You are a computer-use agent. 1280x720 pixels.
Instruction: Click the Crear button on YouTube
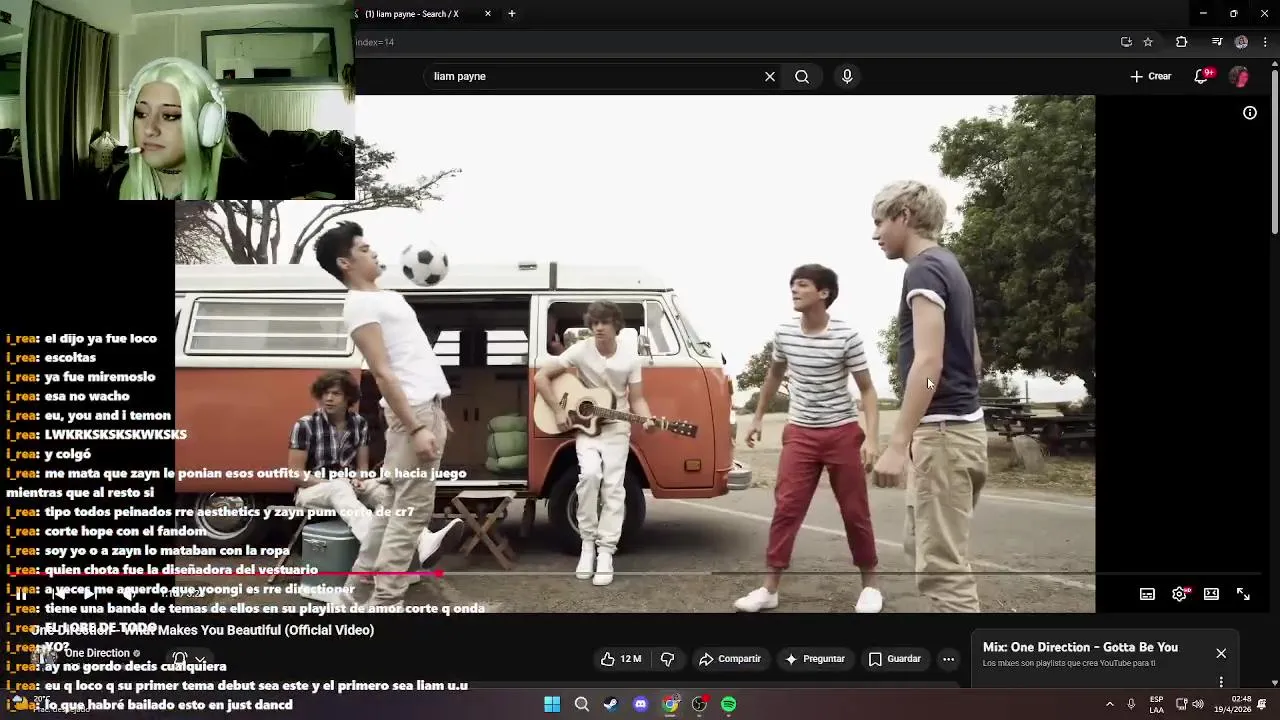(x=1150, y=76)
